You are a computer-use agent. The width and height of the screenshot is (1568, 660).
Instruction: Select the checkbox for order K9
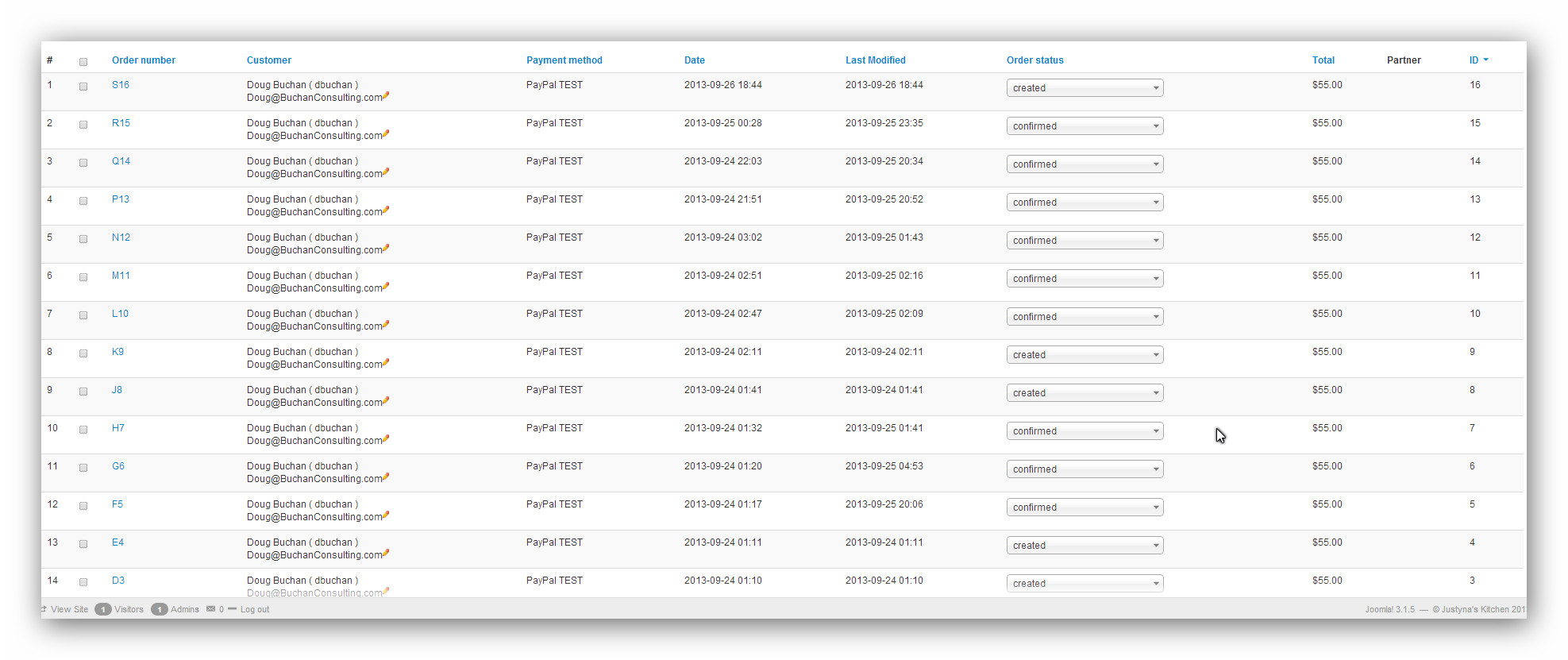(x=83, y=353)
